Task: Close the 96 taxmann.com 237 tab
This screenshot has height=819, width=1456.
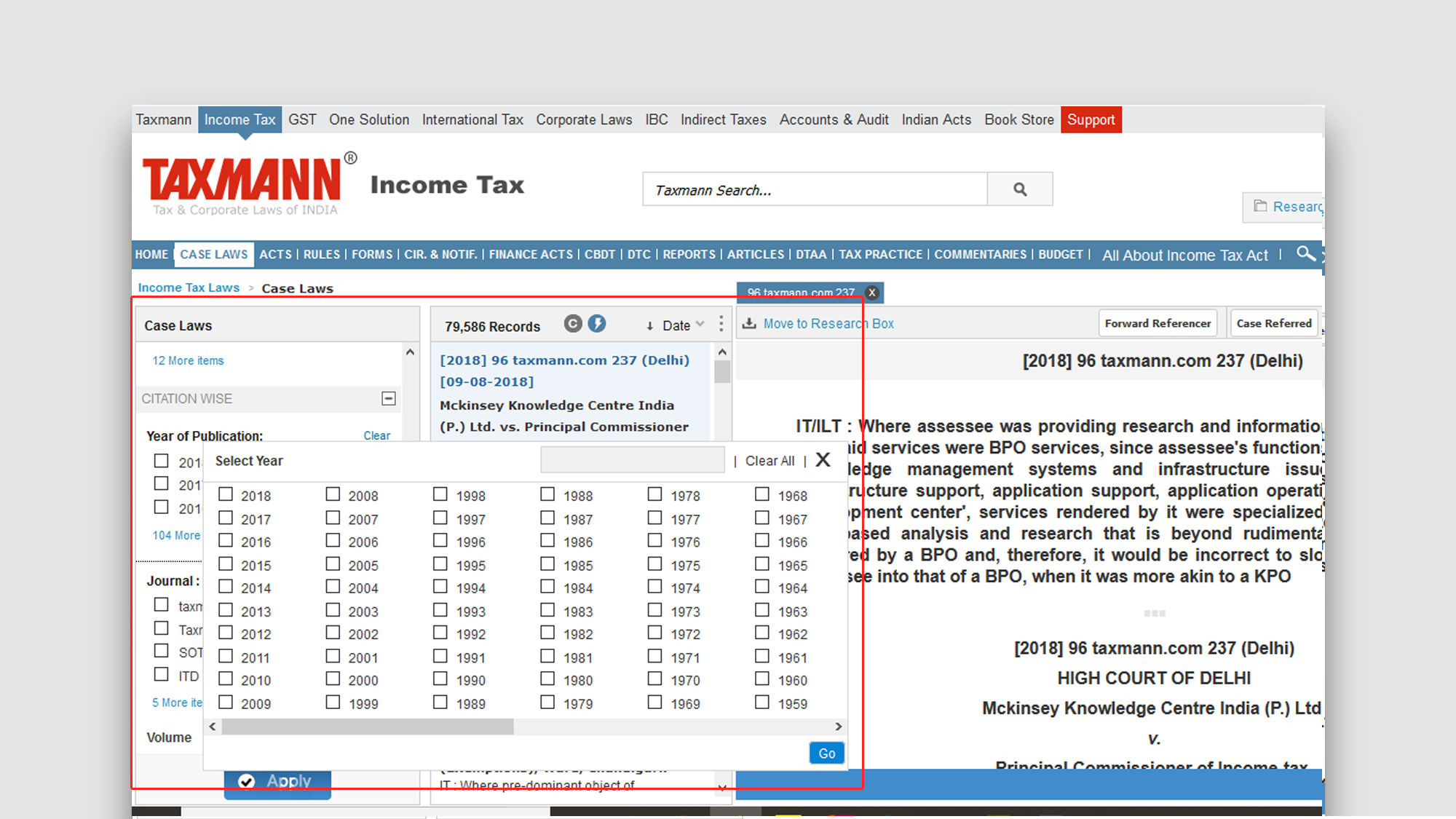Action: point(871,293)
